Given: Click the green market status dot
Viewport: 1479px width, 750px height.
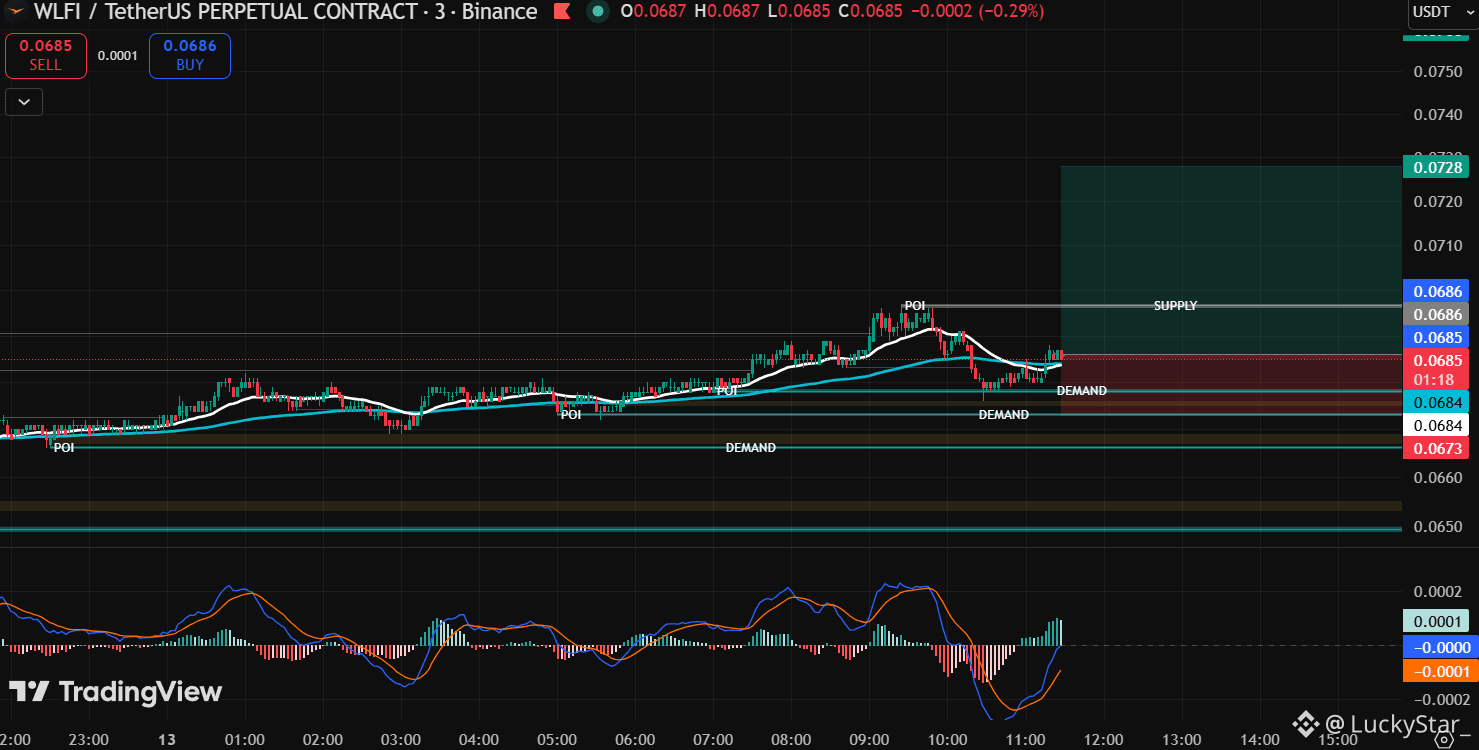Looking at the screenshot, I should click(x=598, y=12).
